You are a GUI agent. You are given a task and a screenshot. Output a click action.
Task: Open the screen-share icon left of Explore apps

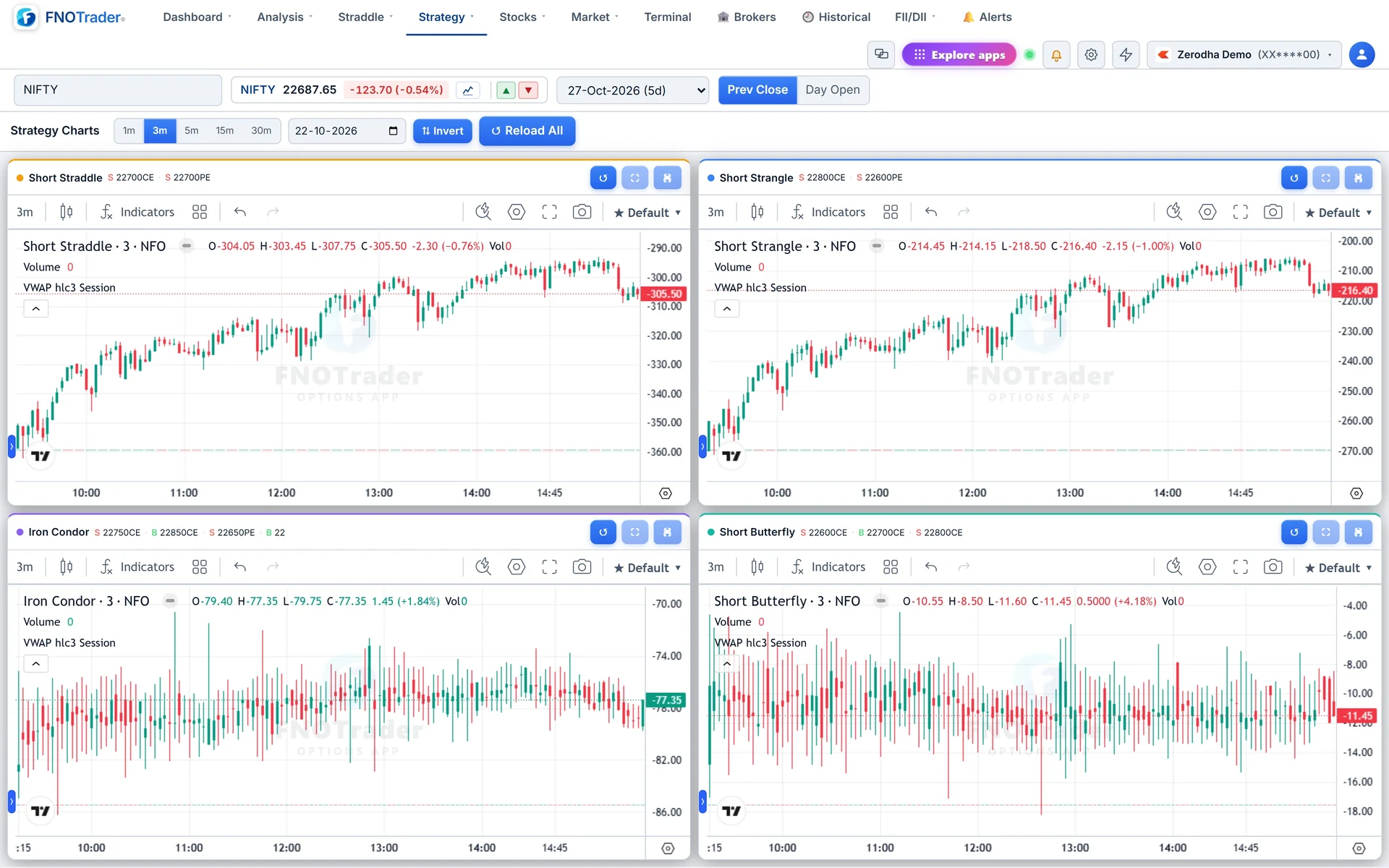[881, 55]
